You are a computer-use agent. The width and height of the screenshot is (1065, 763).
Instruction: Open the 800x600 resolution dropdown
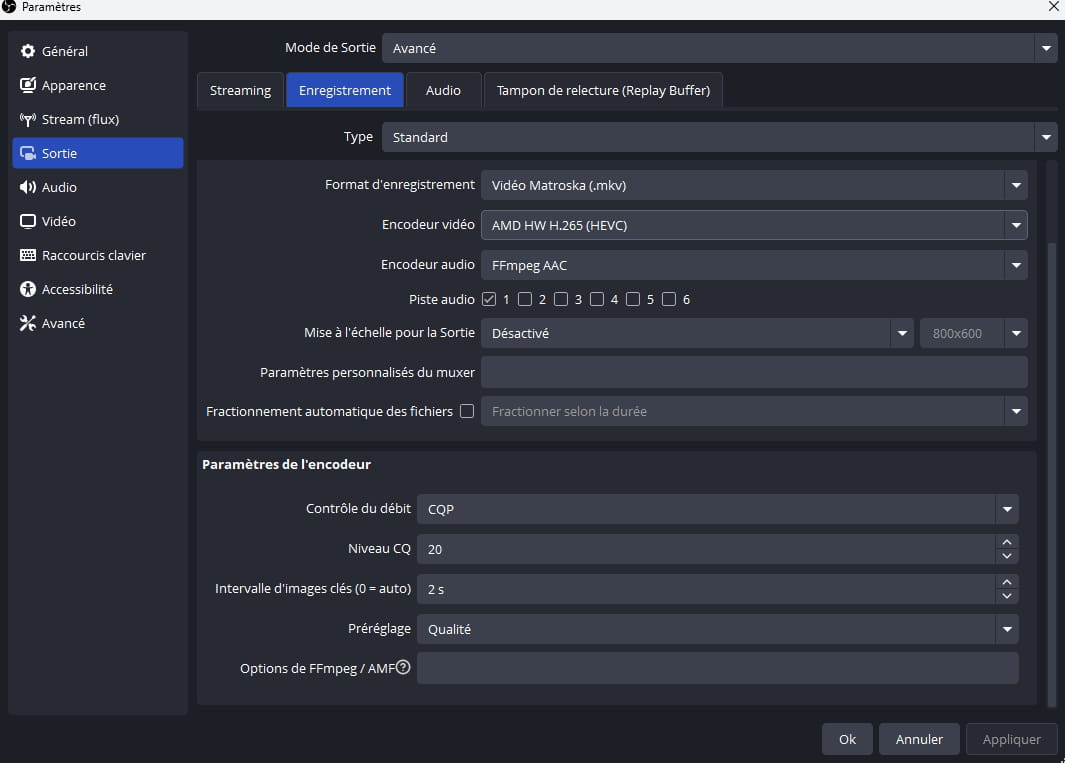(973, 333)
